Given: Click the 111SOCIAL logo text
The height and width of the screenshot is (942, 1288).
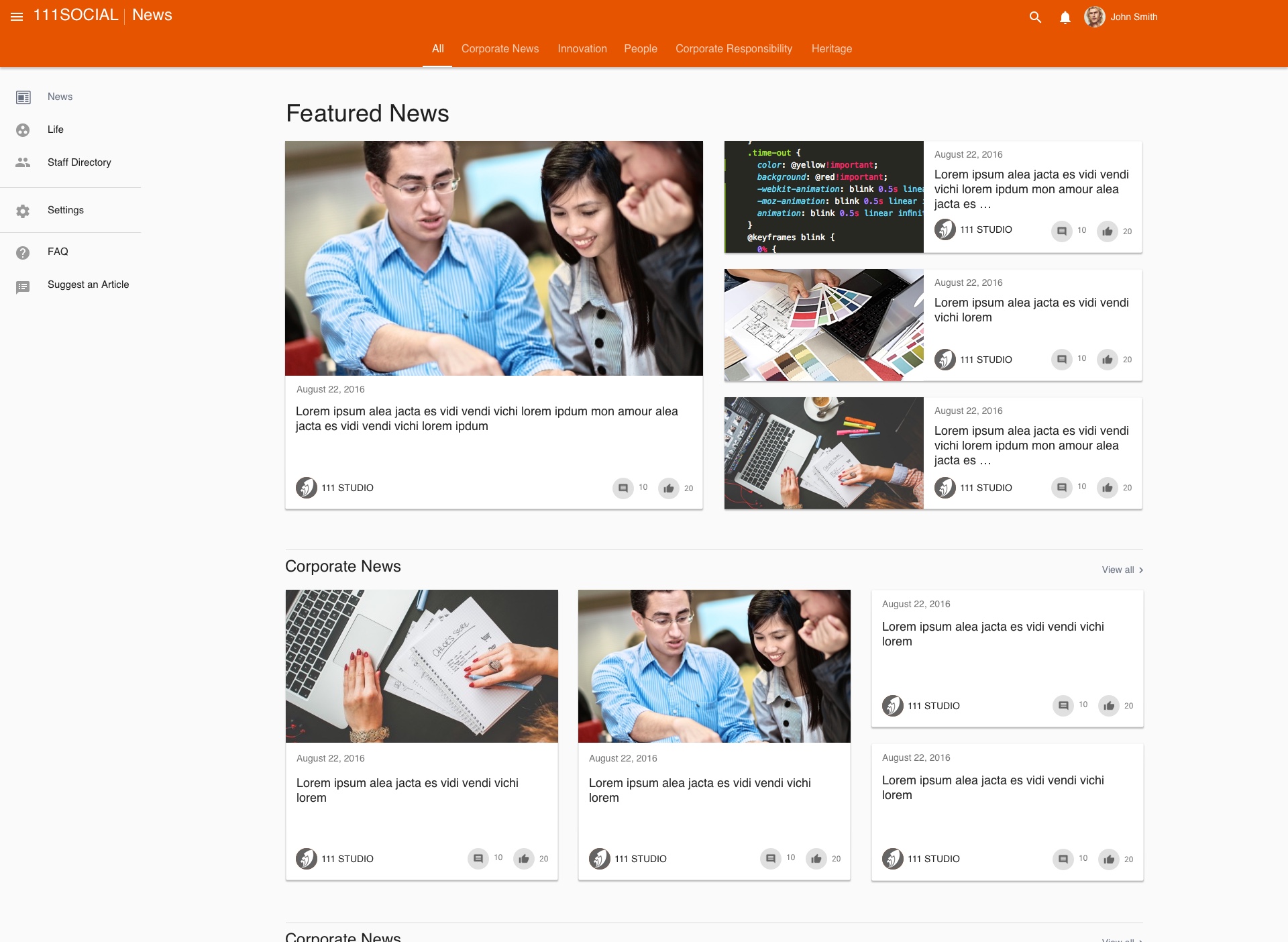Looking at the screenshot, I should (x=76, y=15).
